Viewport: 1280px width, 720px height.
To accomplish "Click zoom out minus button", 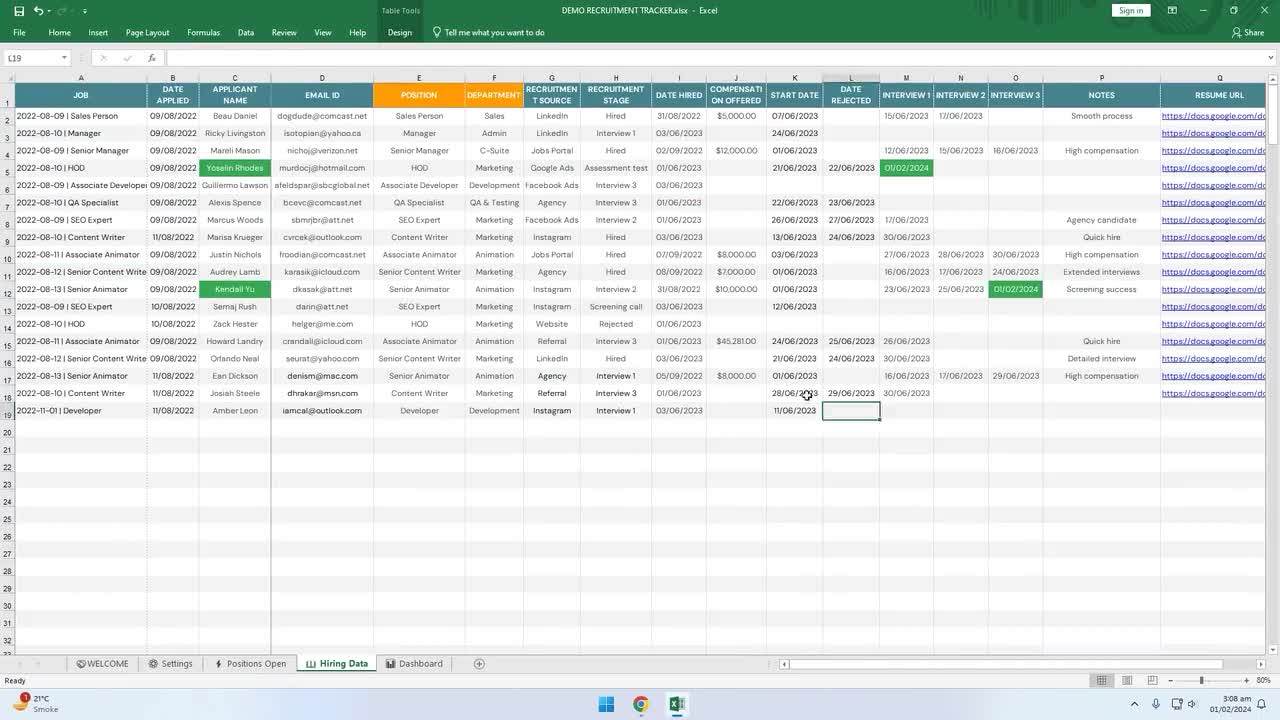I will (1171, 681).
